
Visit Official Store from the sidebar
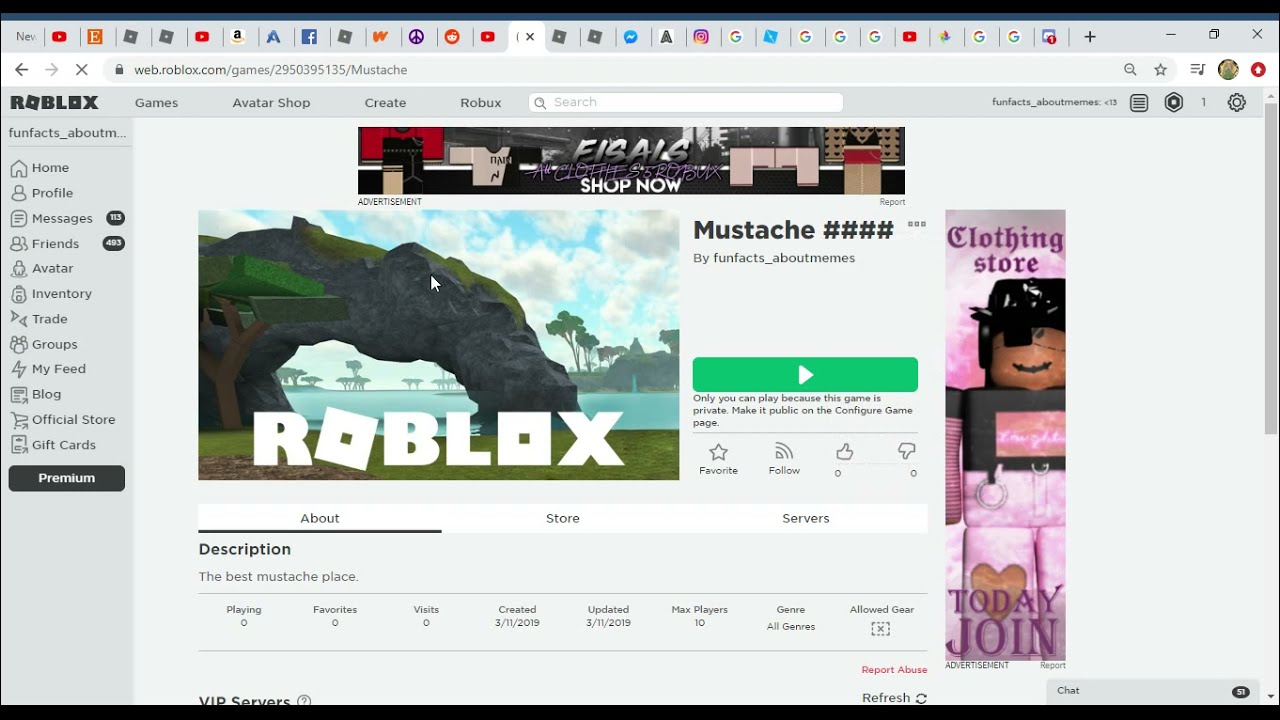pos(63,420)
